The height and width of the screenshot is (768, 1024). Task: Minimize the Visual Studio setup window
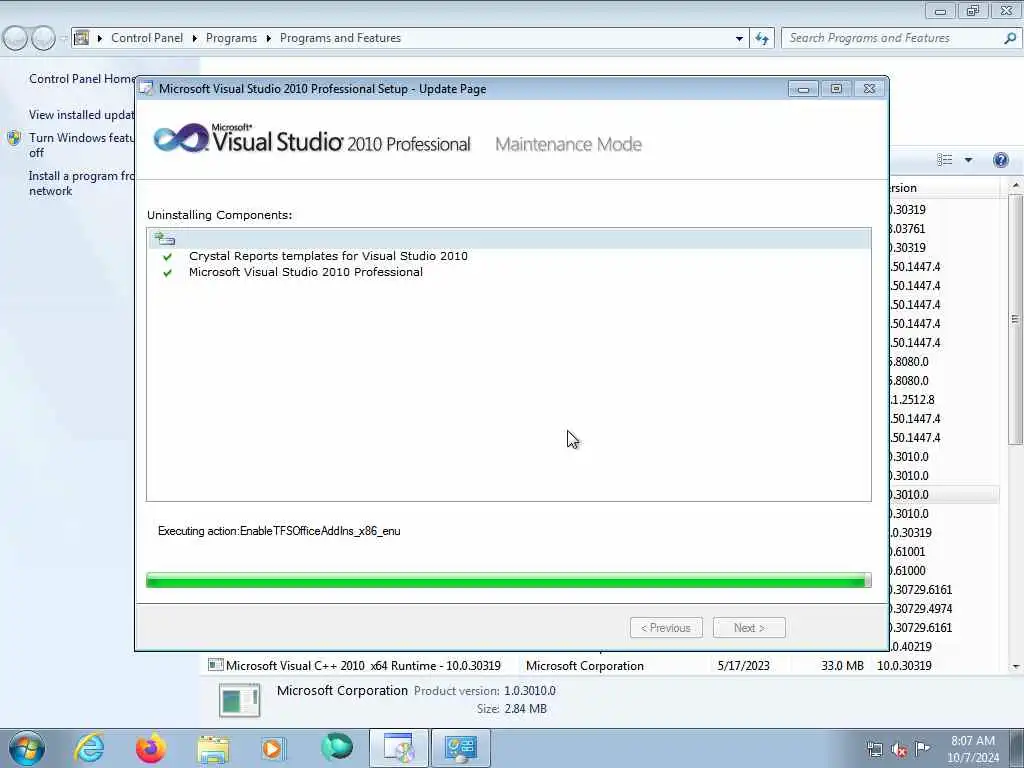coord(803,89)
